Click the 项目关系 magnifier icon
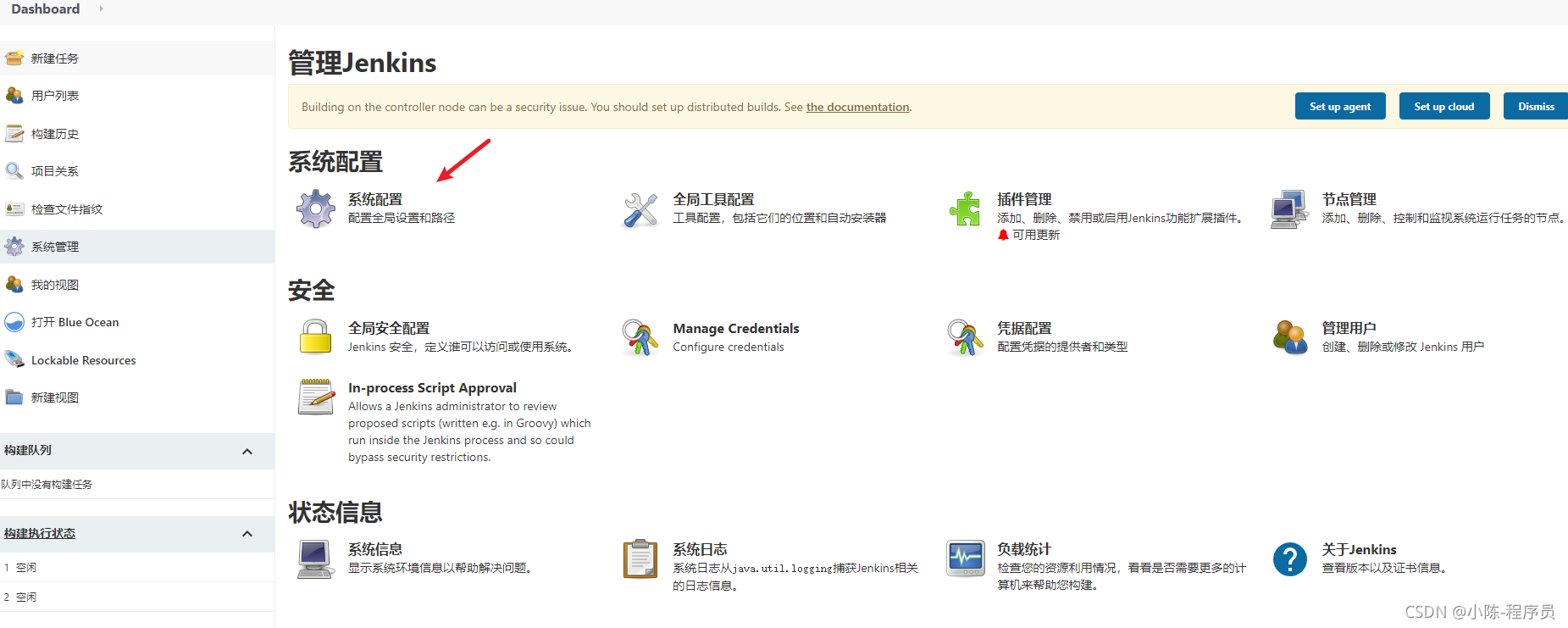 [x=14, y=171]
